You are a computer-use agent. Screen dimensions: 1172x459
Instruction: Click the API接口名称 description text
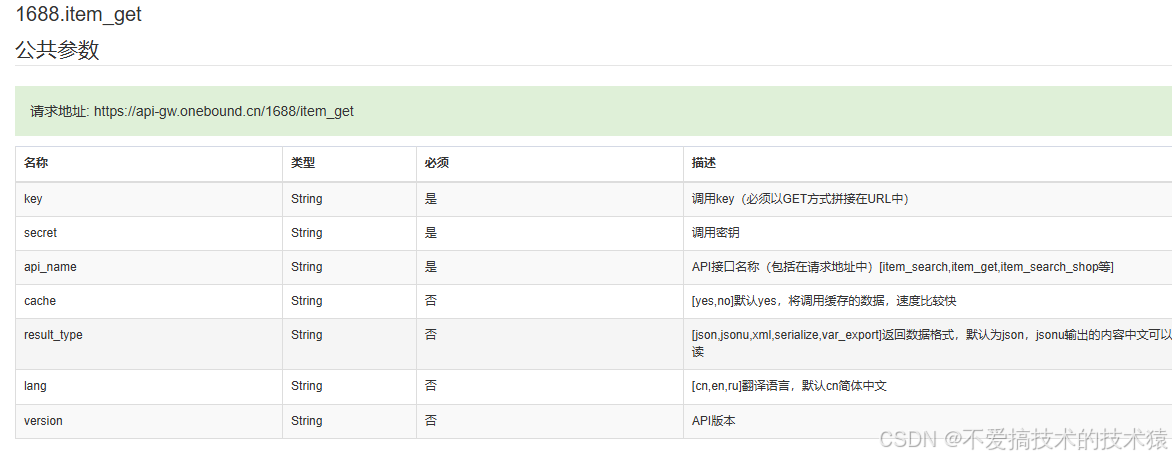pos(902,267)
